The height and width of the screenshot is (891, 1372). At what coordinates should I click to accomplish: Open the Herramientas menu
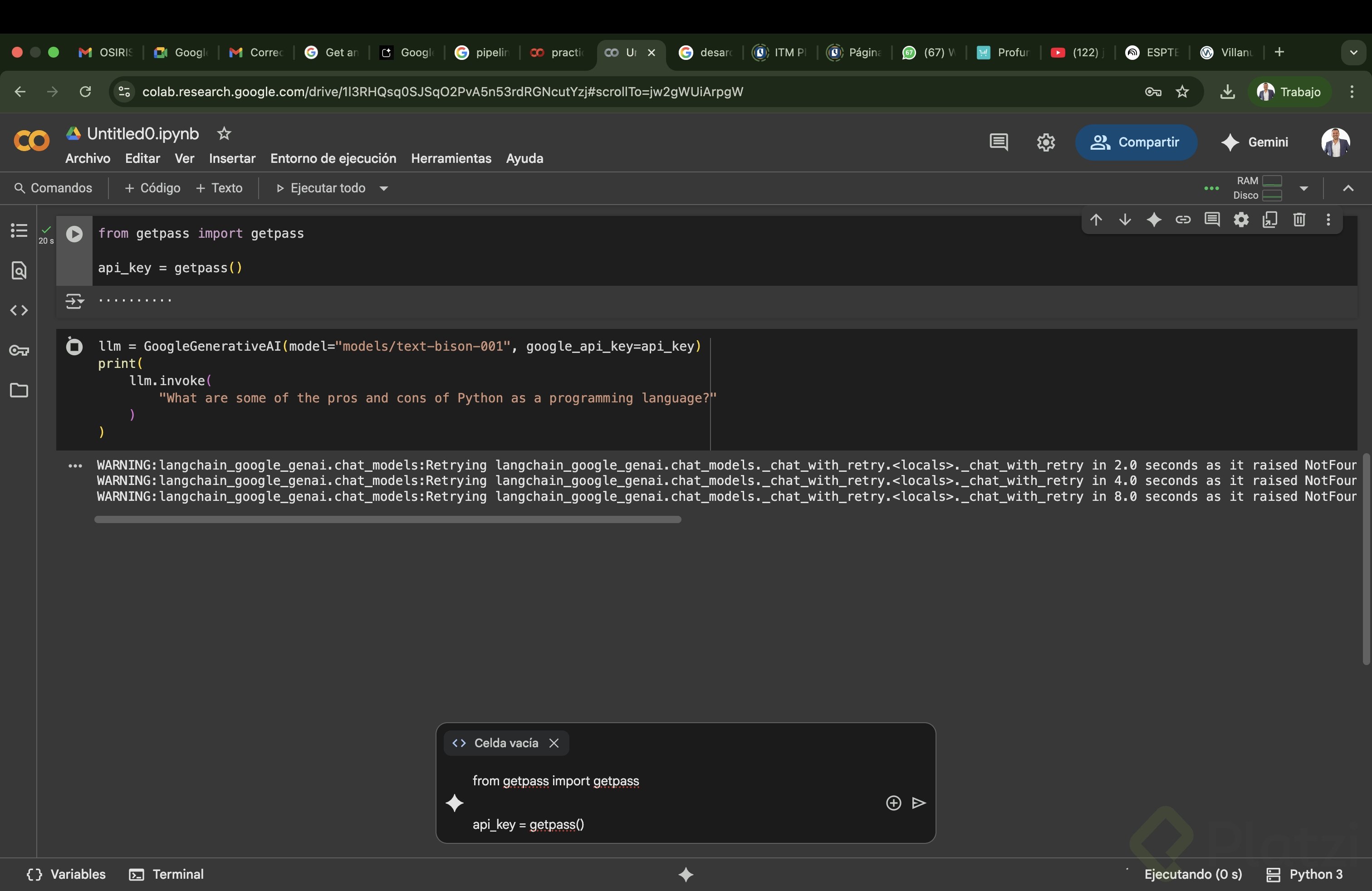[451, 158]
